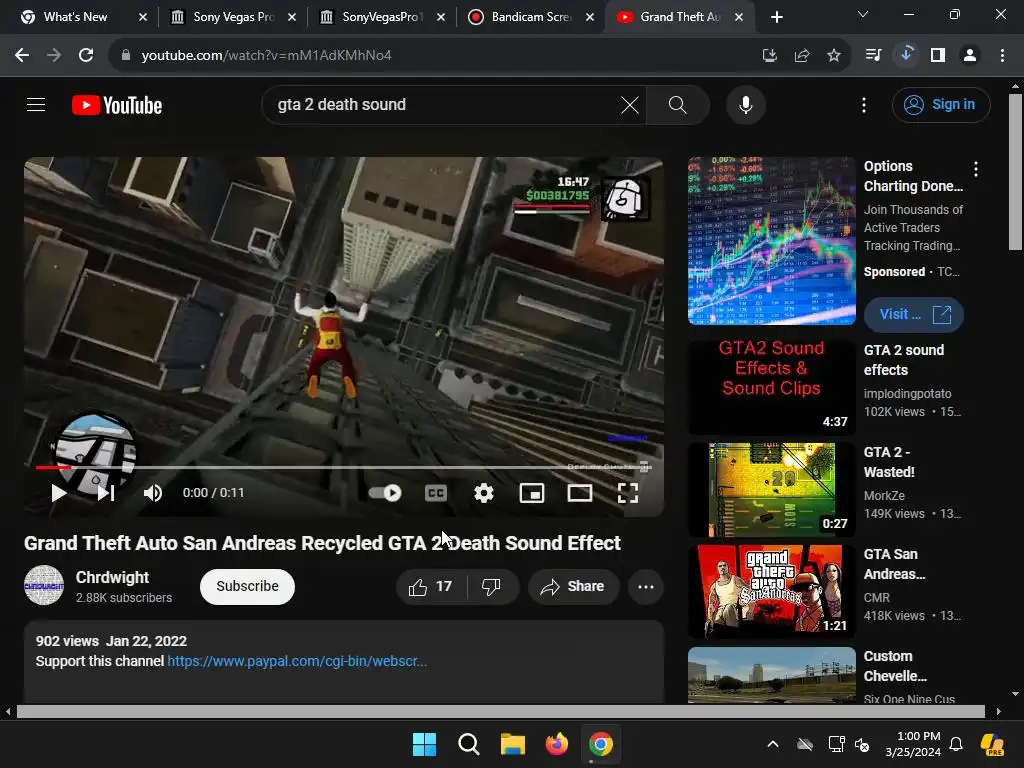Share this page icon
The width and height of the screenshot is (1024, 768).
[x=802, y=56]
